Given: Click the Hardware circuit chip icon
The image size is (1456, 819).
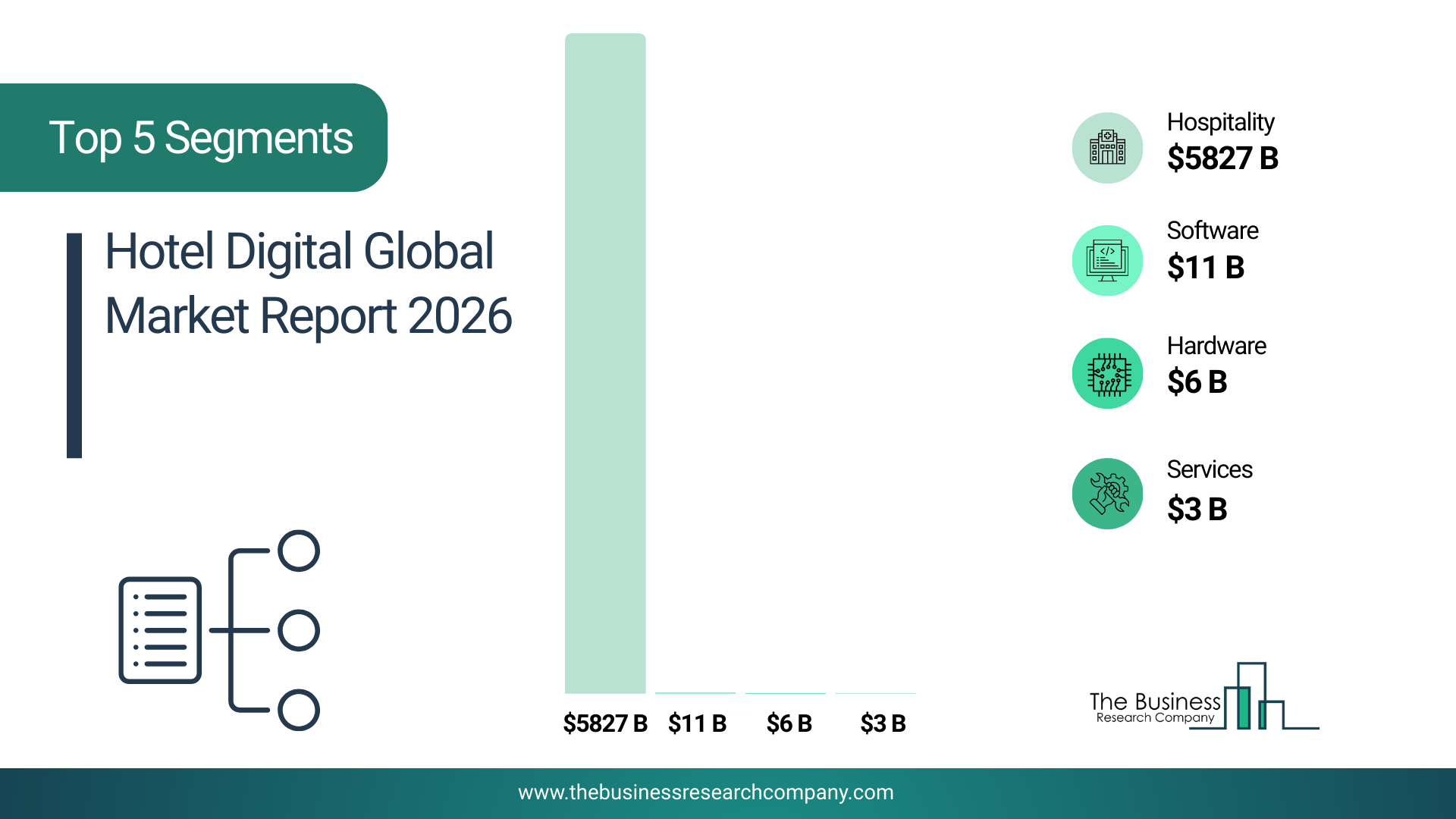Looking at the screenshot, I should (x=1107, y=373).
